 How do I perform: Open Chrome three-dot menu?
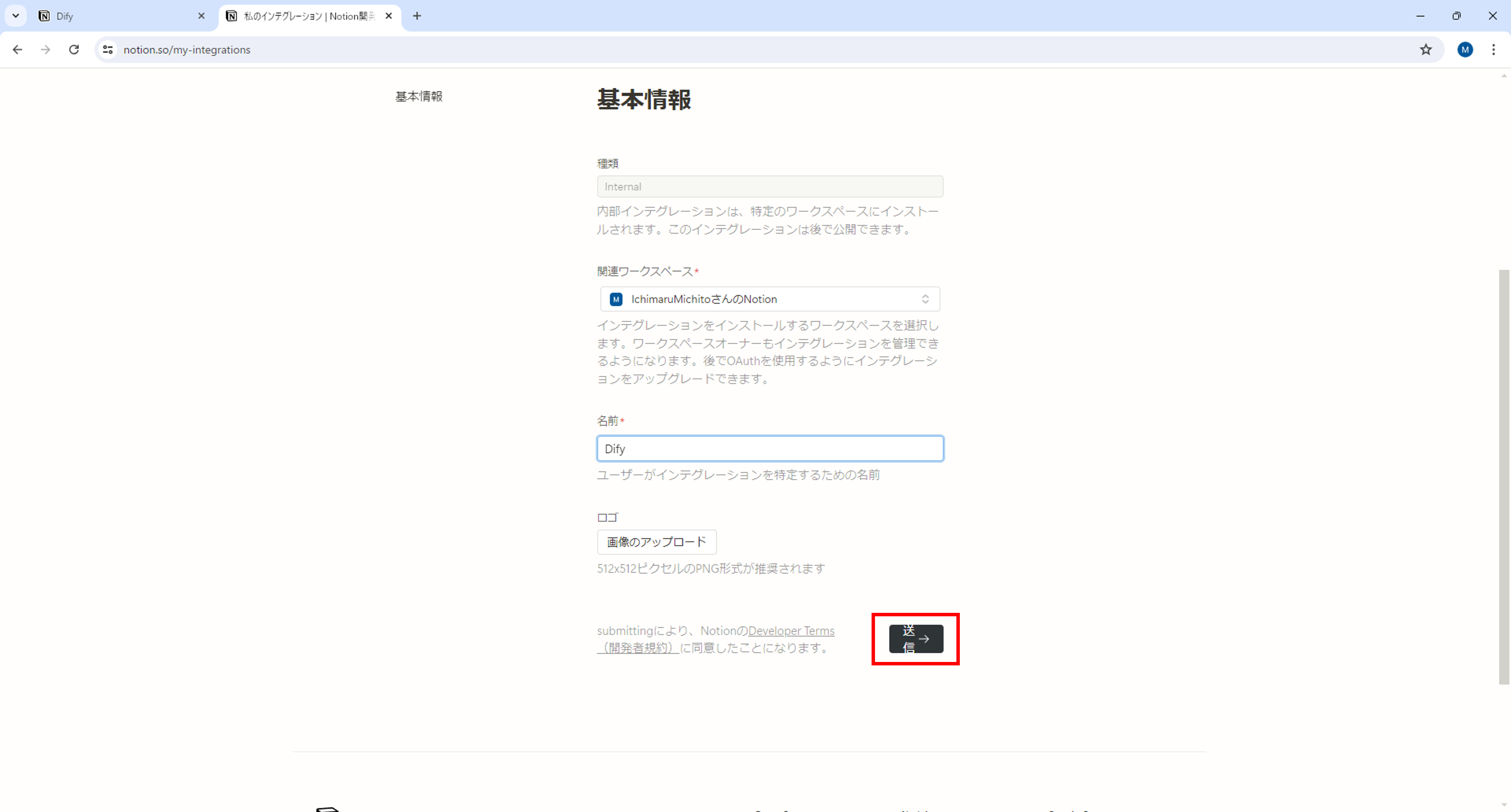tap(1493, 50)
